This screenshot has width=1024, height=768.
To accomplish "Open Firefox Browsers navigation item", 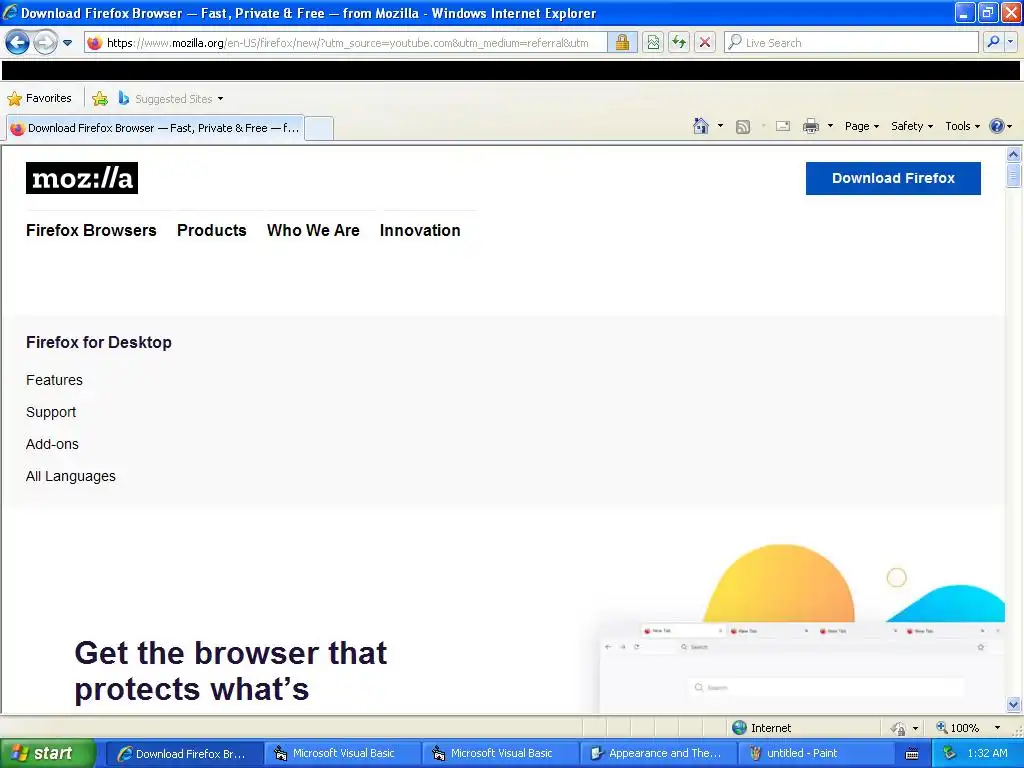I will [91, 231].
